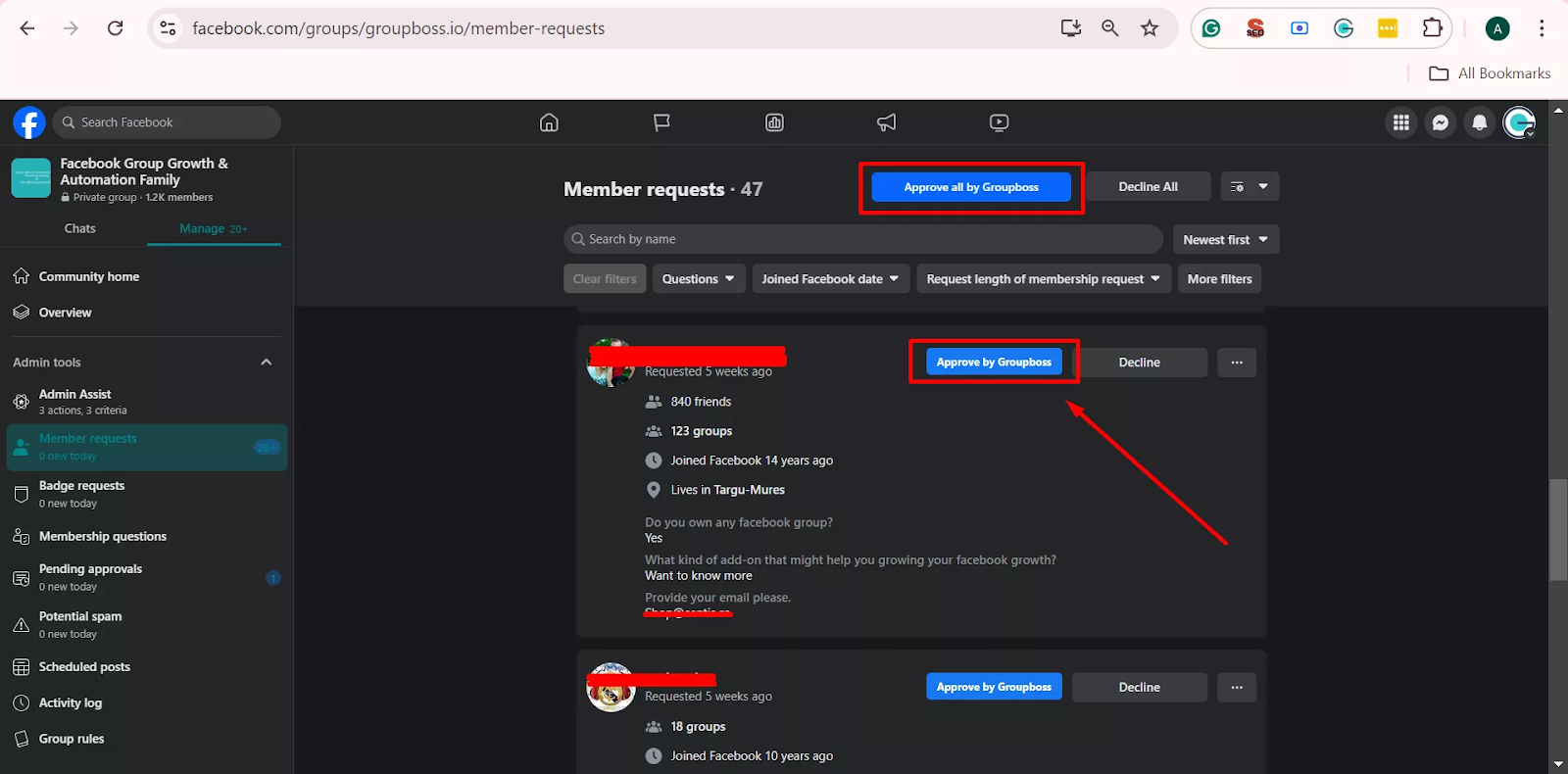Click the install app icon in the address bar
This screenshot has height=774, width=1568.
tap(1071, 28)
